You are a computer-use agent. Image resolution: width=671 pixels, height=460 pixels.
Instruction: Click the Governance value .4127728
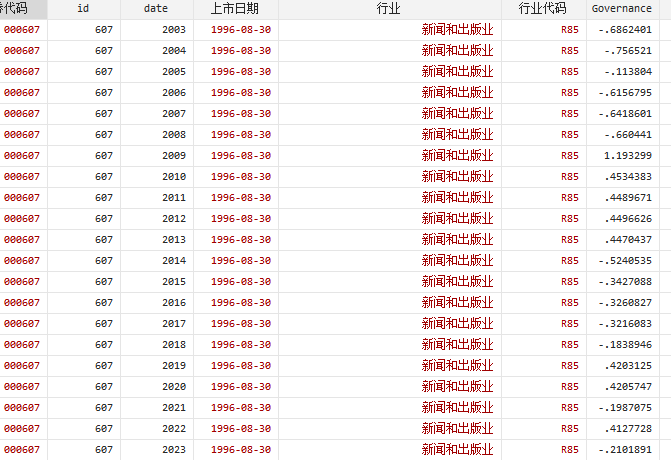(x=627, y=429)
